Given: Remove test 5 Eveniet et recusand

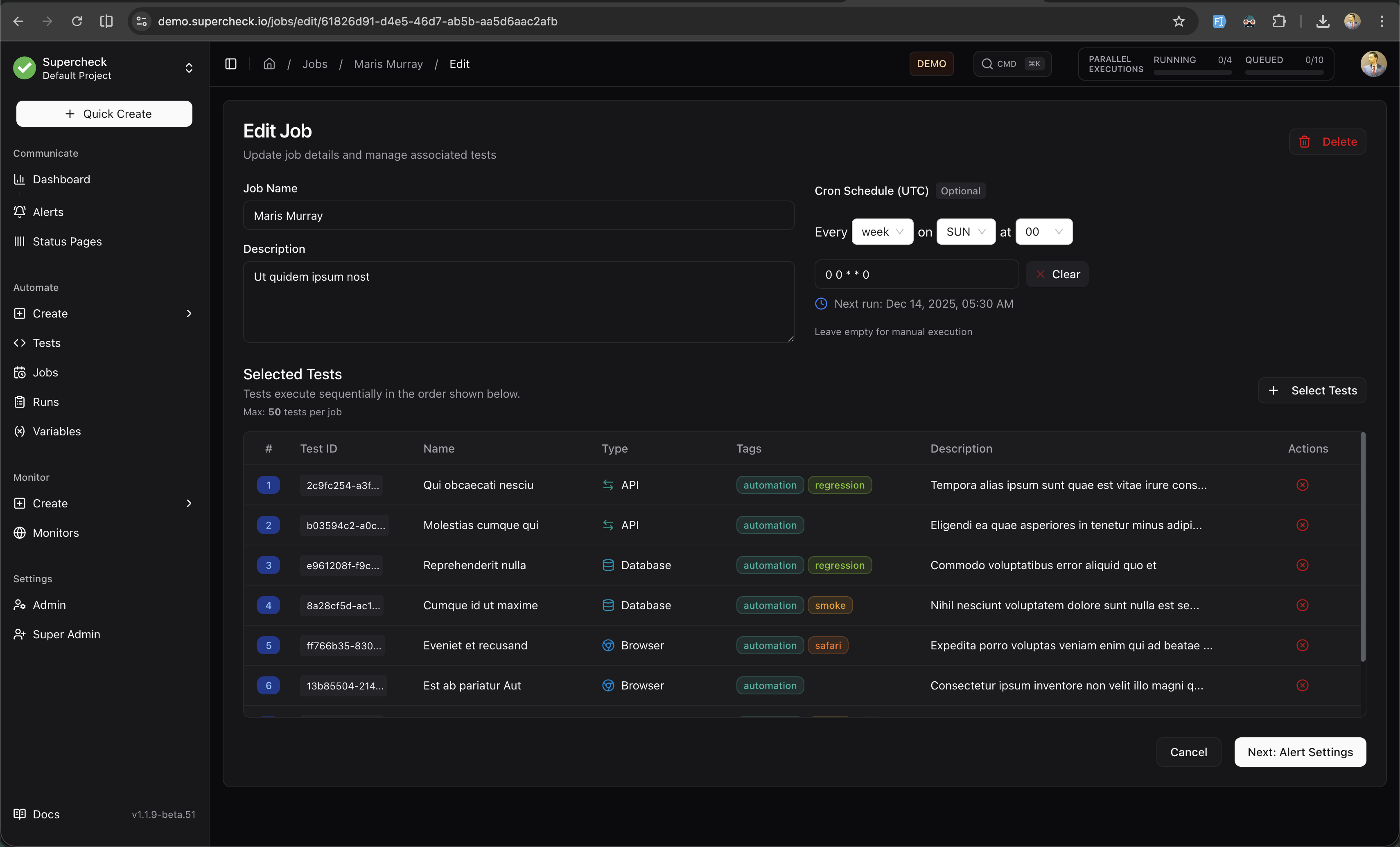Looking at the screenshot, I should [1302, 645].
